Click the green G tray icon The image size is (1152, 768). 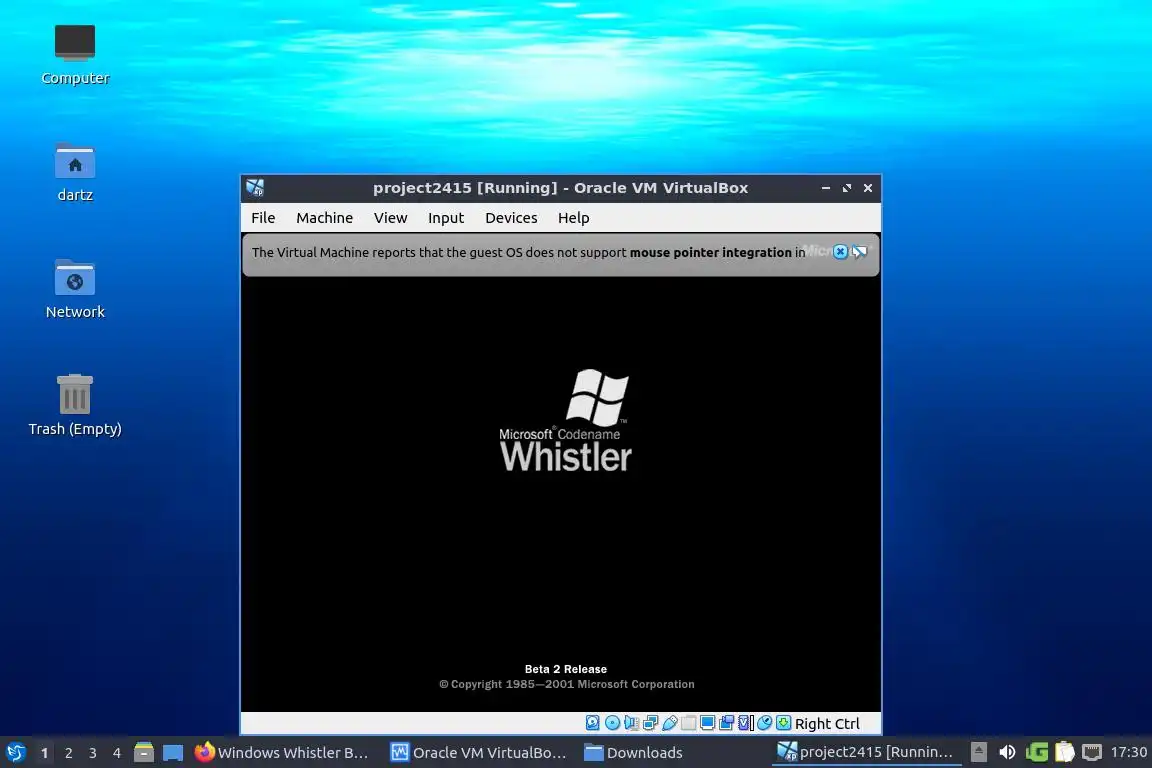click(x=1037, y=752)
